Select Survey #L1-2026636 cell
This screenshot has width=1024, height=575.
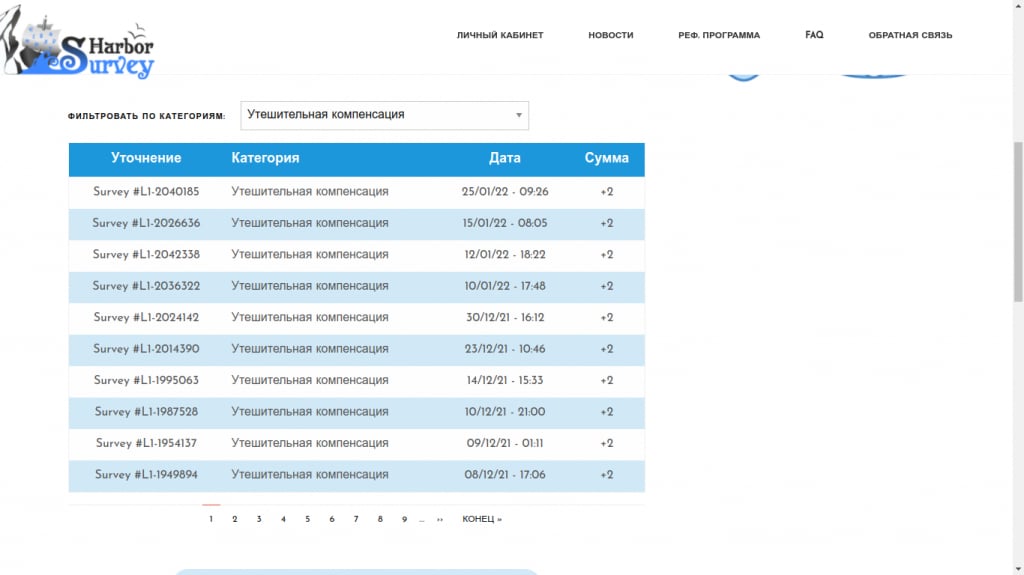(146, 223)
